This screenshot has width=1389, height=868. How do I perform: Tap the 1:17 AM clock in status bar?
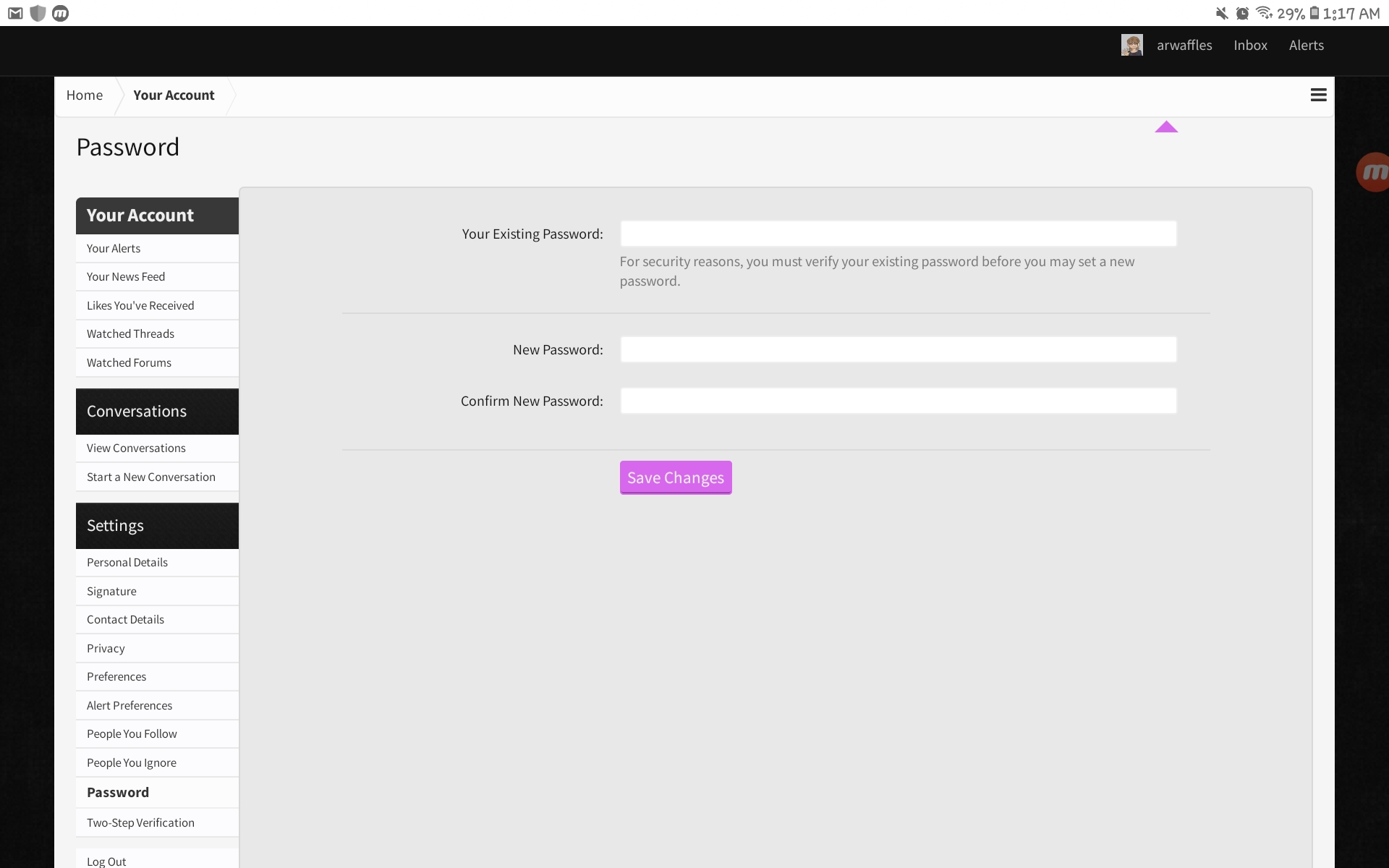click(x=1351, y=13)
